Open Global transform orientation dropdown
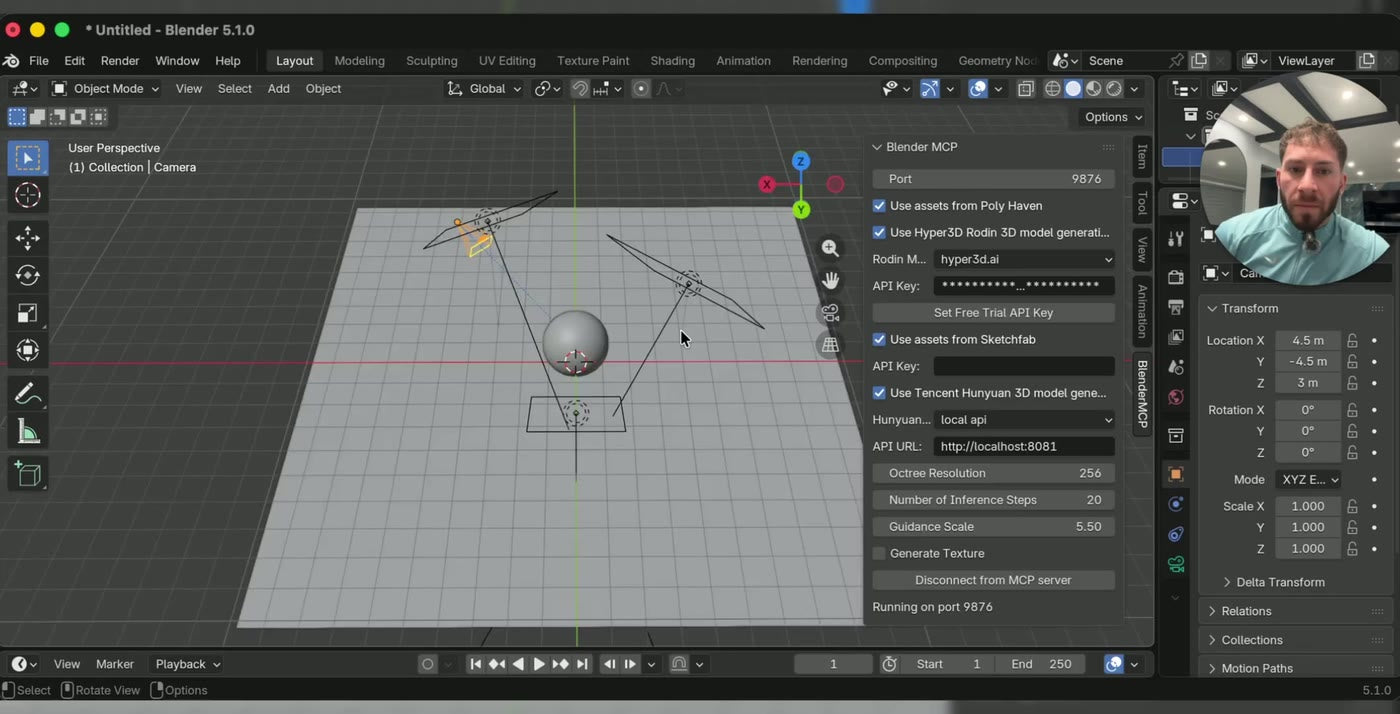This screenshot has width=1400, height=714. pyautogui.click(x=484, y=89)
